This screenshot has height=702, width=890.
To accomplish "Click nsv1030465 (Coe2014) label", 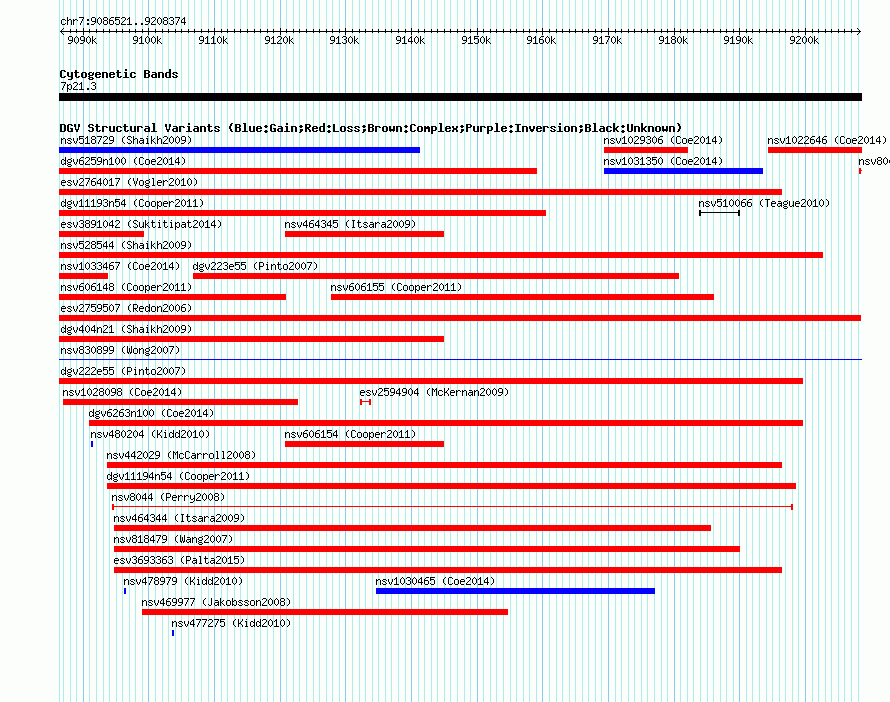I will (x=435, y=581).
